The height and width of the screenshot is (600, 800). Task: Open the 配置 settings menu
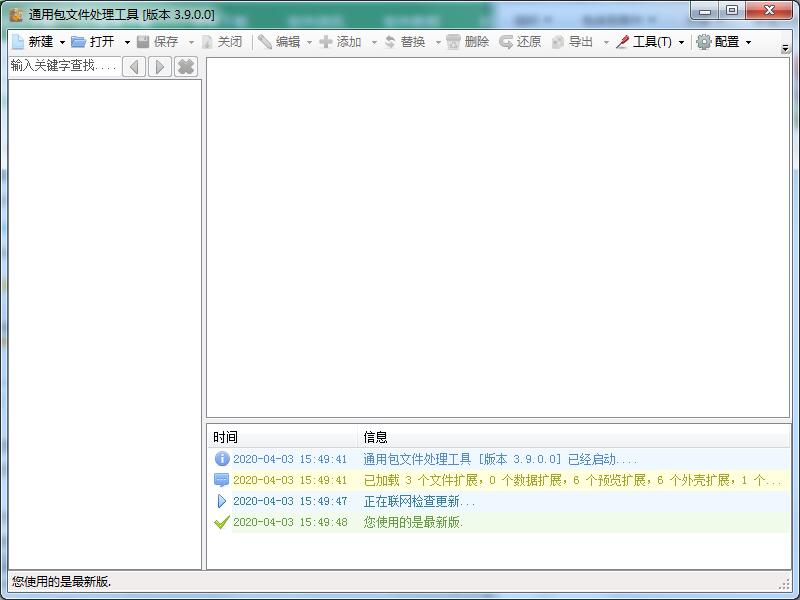[x=718, y=42]
